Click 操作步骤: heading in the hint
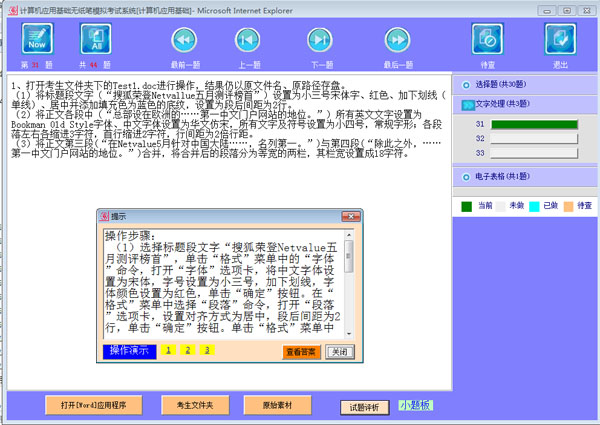The height and width of the screenshot is (425, 600). (x=130, y=236)
